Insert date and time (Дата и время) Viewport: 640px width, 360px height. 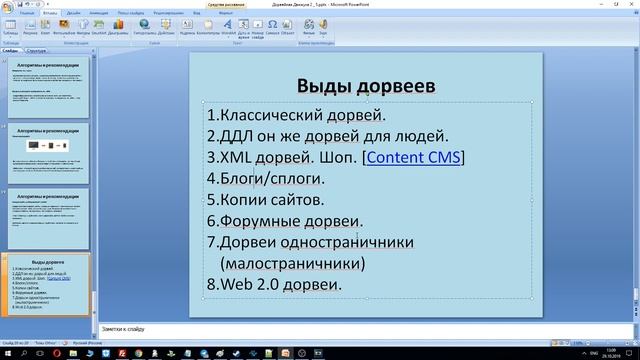[243, 29]
